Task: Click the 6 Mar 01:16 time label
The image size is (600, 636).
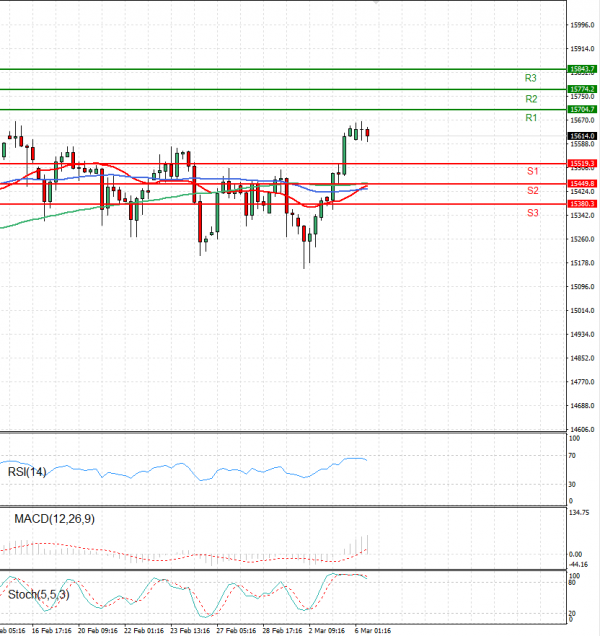Action: (373, 631)
